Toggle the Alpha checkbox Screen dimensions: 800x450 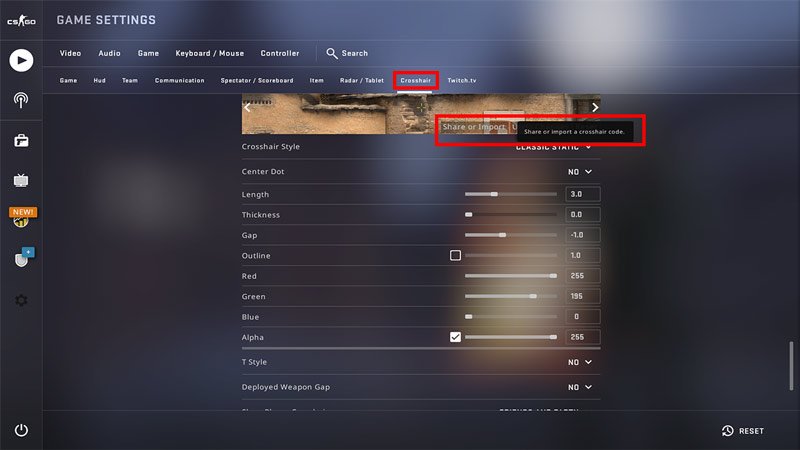[455, 337]
